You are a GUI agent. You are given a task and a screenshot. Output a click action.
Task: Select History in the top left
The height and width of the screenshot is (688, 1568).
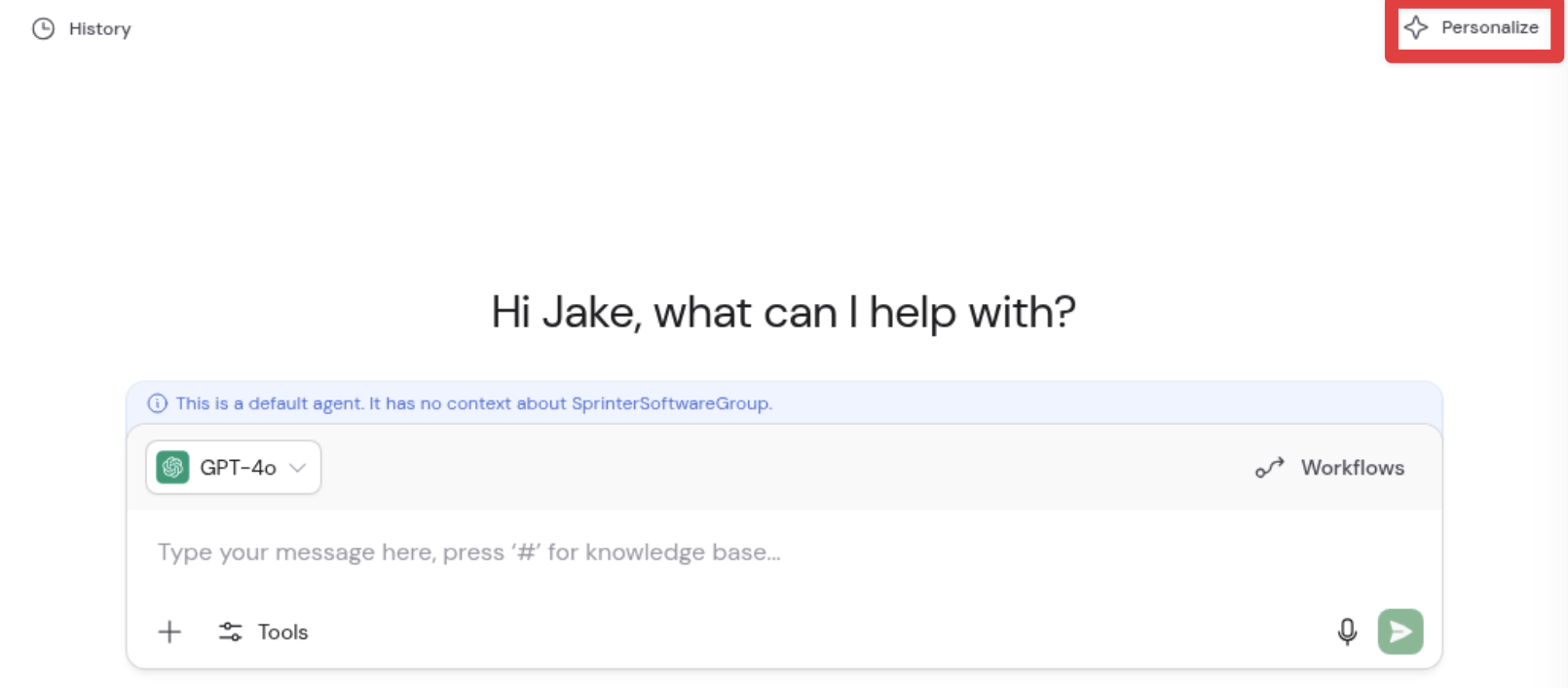pyautogui.click(x=100, y=28)
